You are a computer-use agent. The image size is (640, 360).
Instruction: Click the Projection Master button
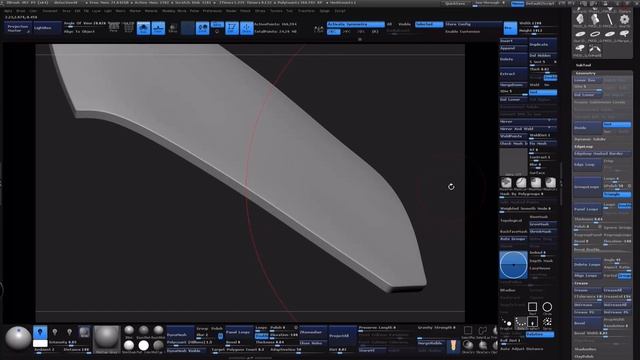coord(18,28)
